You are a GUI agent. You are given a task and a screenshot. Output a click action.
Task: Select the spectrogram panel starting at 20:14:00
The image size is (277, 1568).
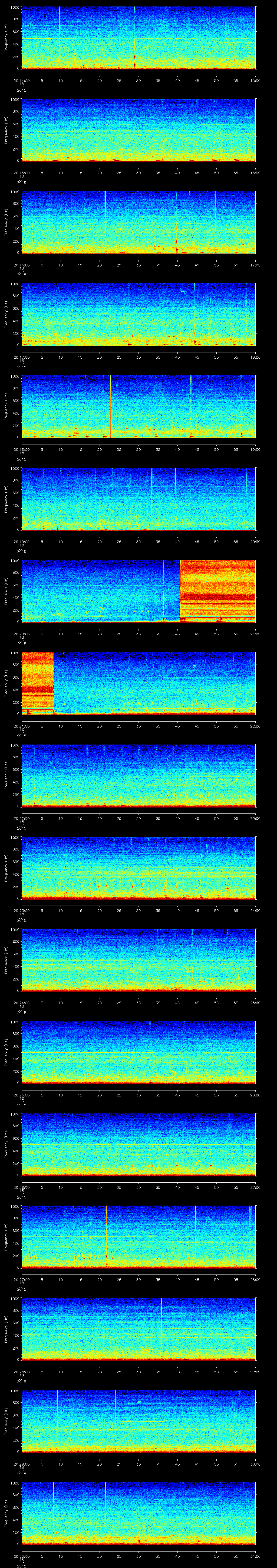click(138, 38)
